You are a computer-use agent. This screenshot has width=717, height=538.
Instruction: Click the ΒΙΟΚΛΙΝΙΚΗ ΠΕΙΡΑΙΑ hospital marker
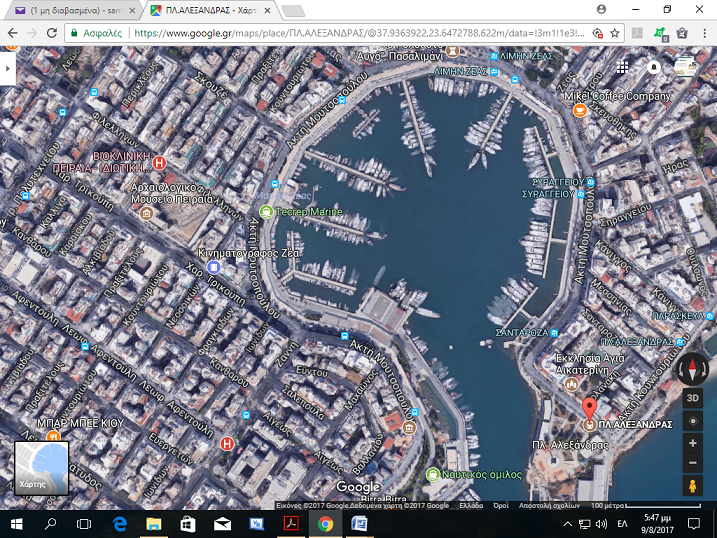159,162
